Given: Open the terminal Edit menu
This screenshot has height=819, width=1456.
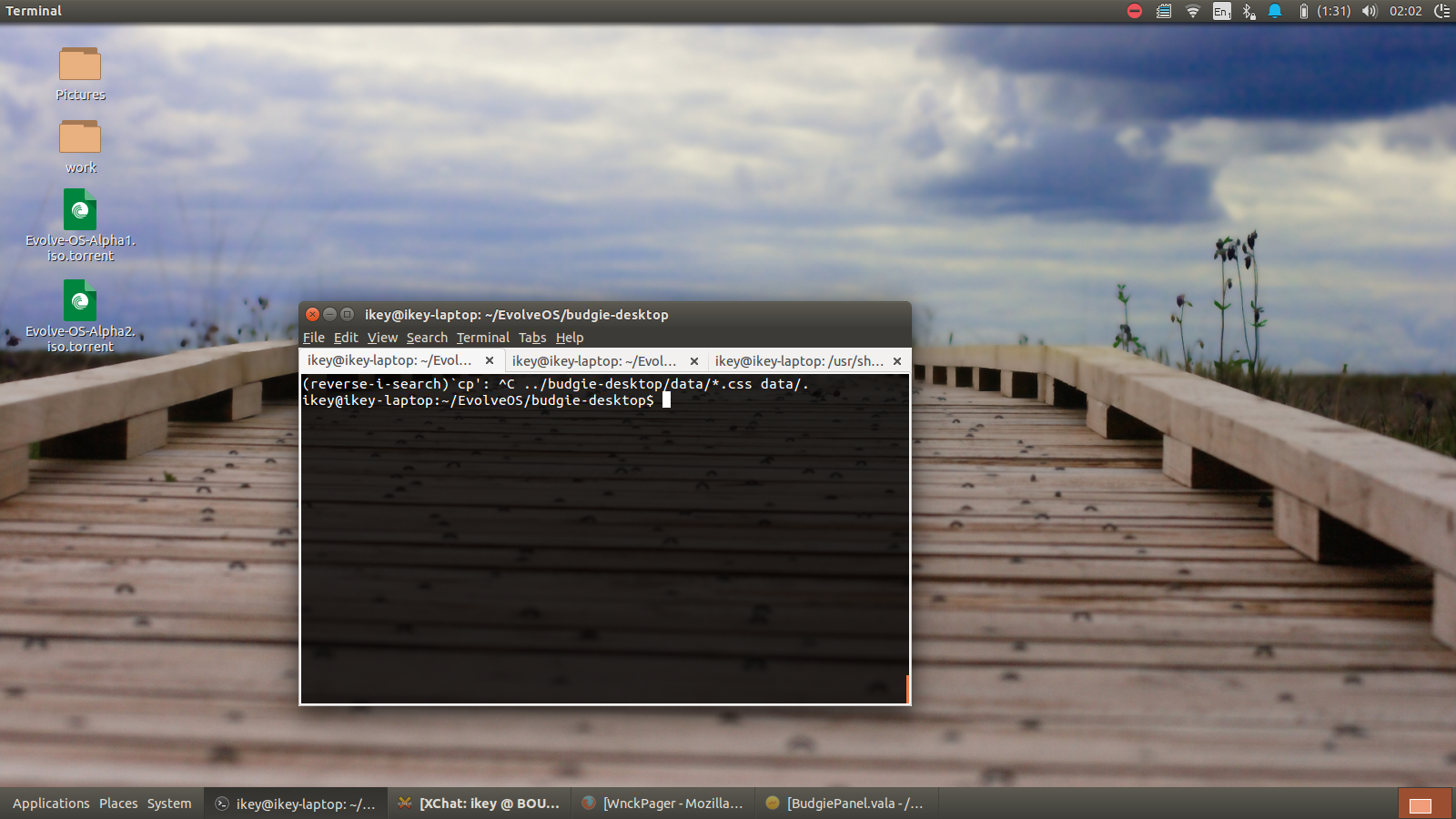Looking at the screenshot, I should pyautogui.click(x=346, y=338).
